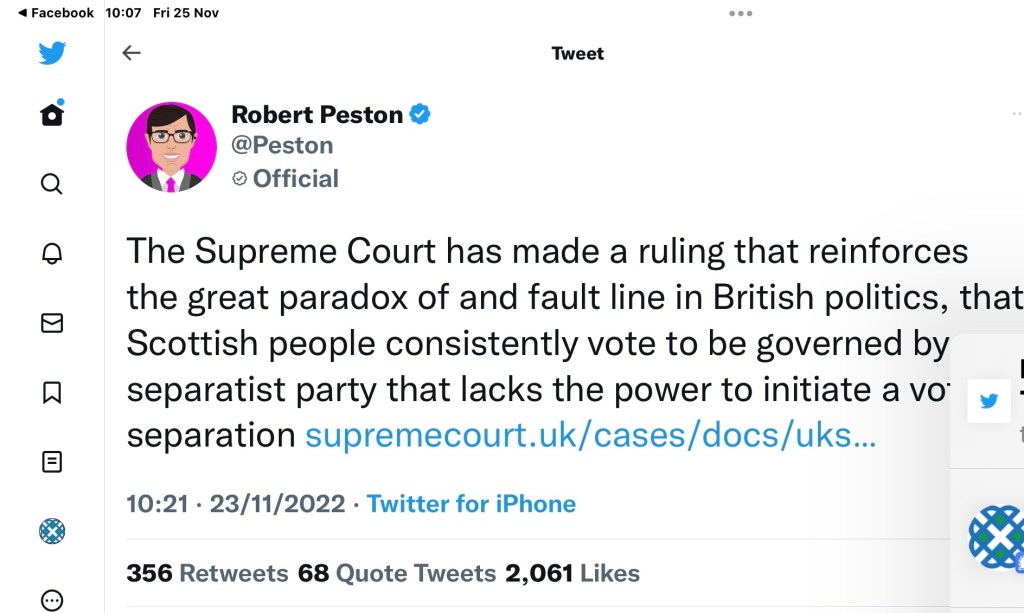The image size is (1024, 613).
Task: Open the Home feed icon
Action: coord(52,115)
